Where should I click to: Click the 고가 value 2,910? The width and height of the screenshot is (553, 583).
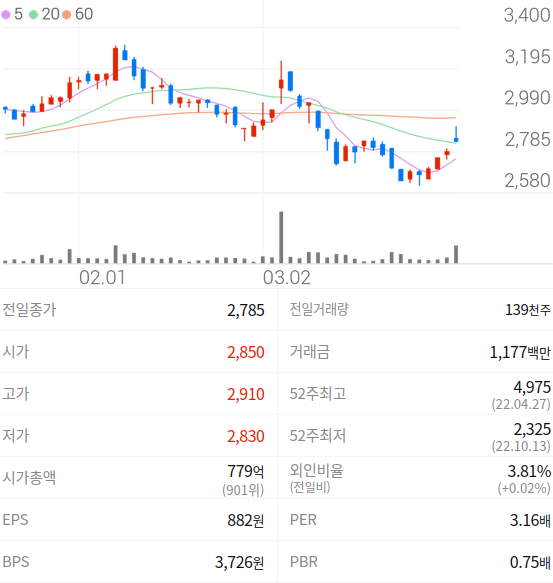(246, 394)
